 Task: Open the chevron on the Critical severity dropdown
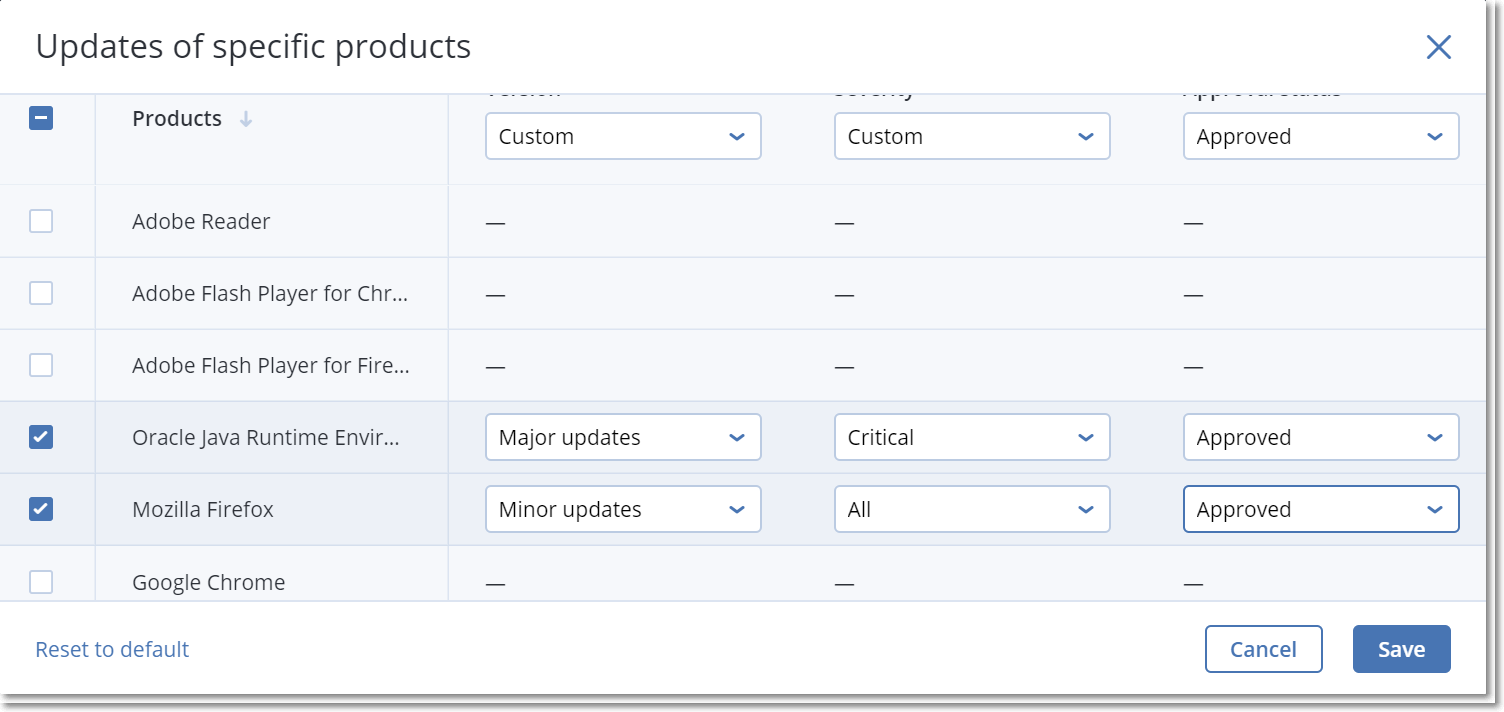point(1086,437)
